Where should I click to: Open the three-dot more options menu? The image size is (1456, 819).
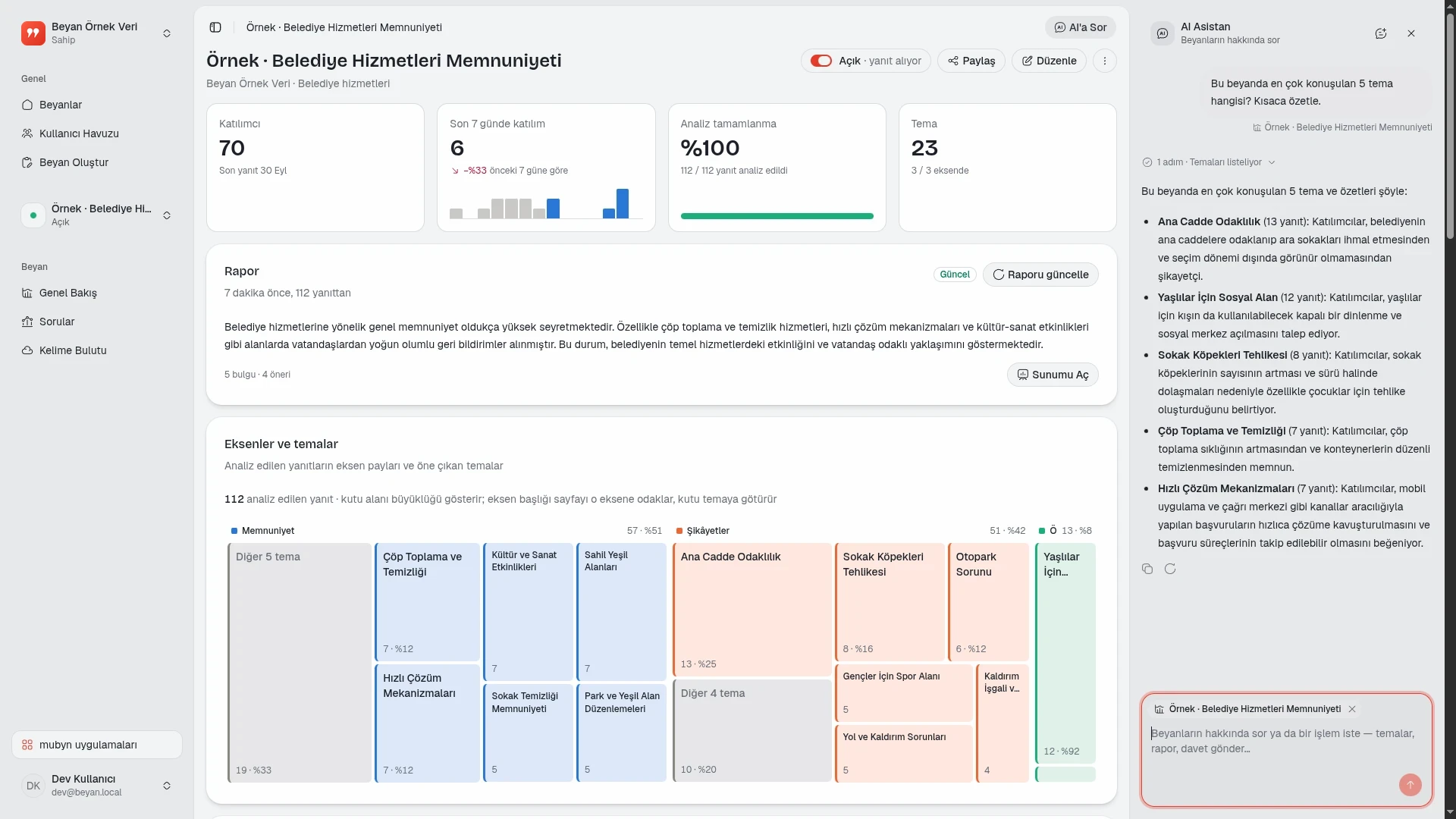[1105, 61]
